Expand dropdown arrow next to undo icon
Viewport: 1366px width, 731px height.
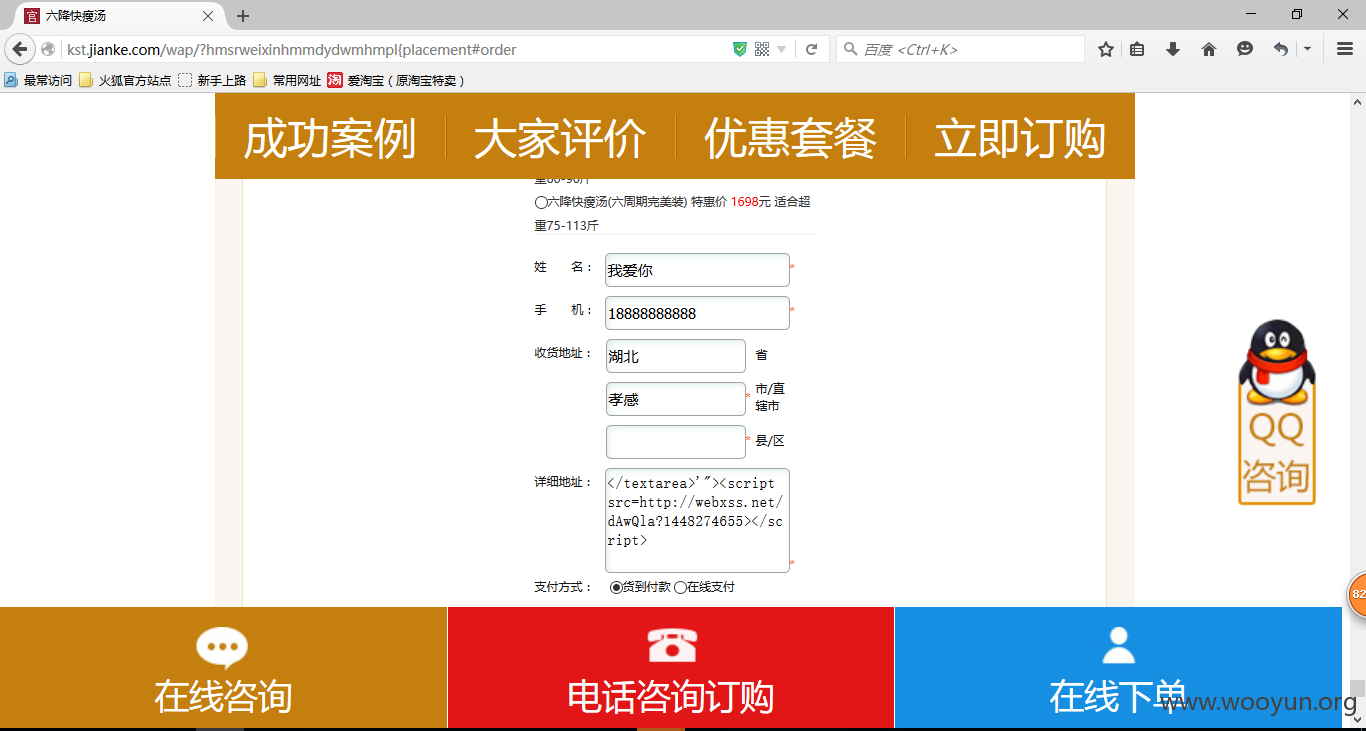pyautogui.click(x=1307, y=49)
